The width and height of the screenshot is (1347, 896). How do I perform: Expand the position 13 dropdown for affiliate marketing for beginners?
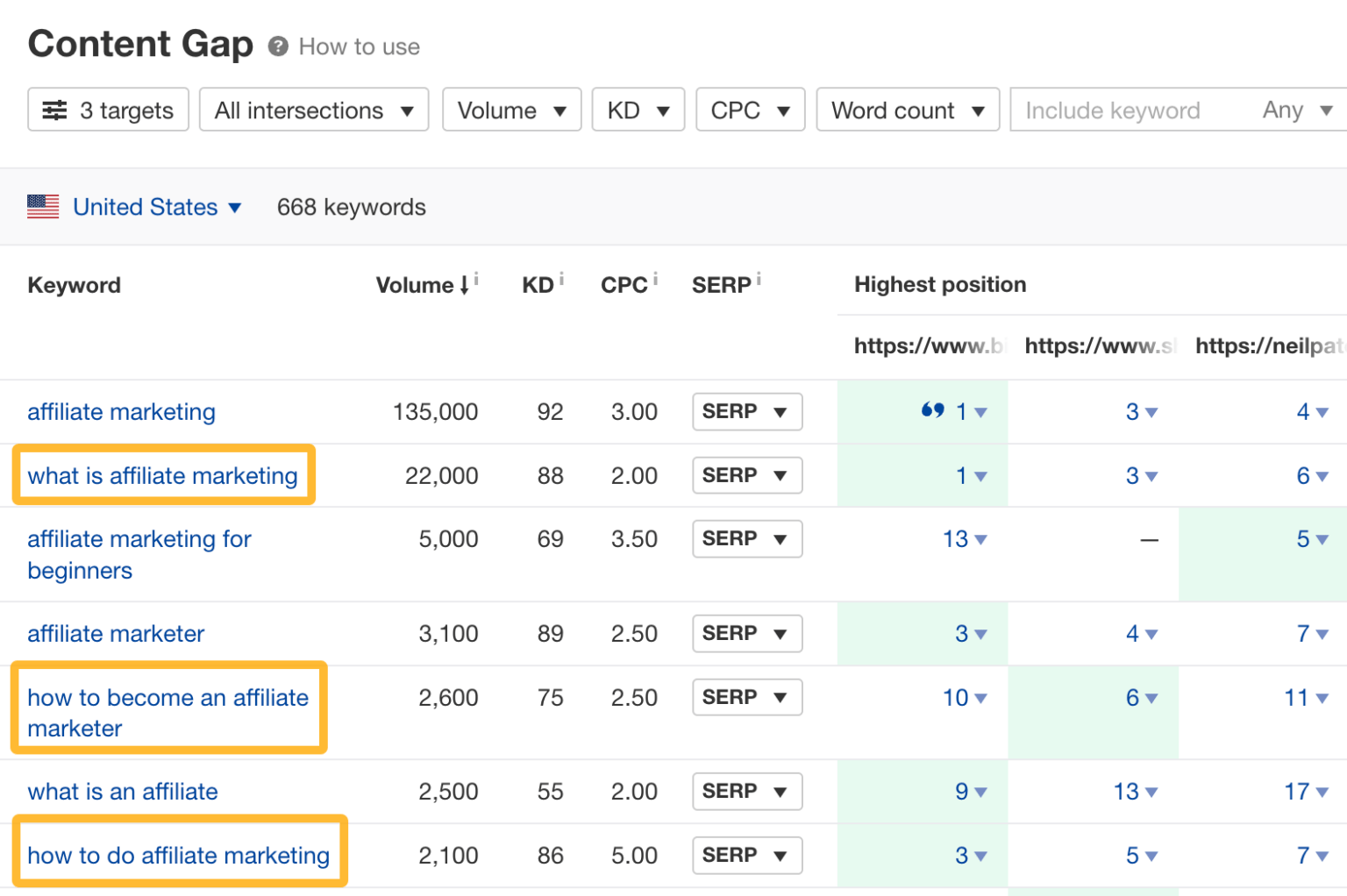pos(963,539)
